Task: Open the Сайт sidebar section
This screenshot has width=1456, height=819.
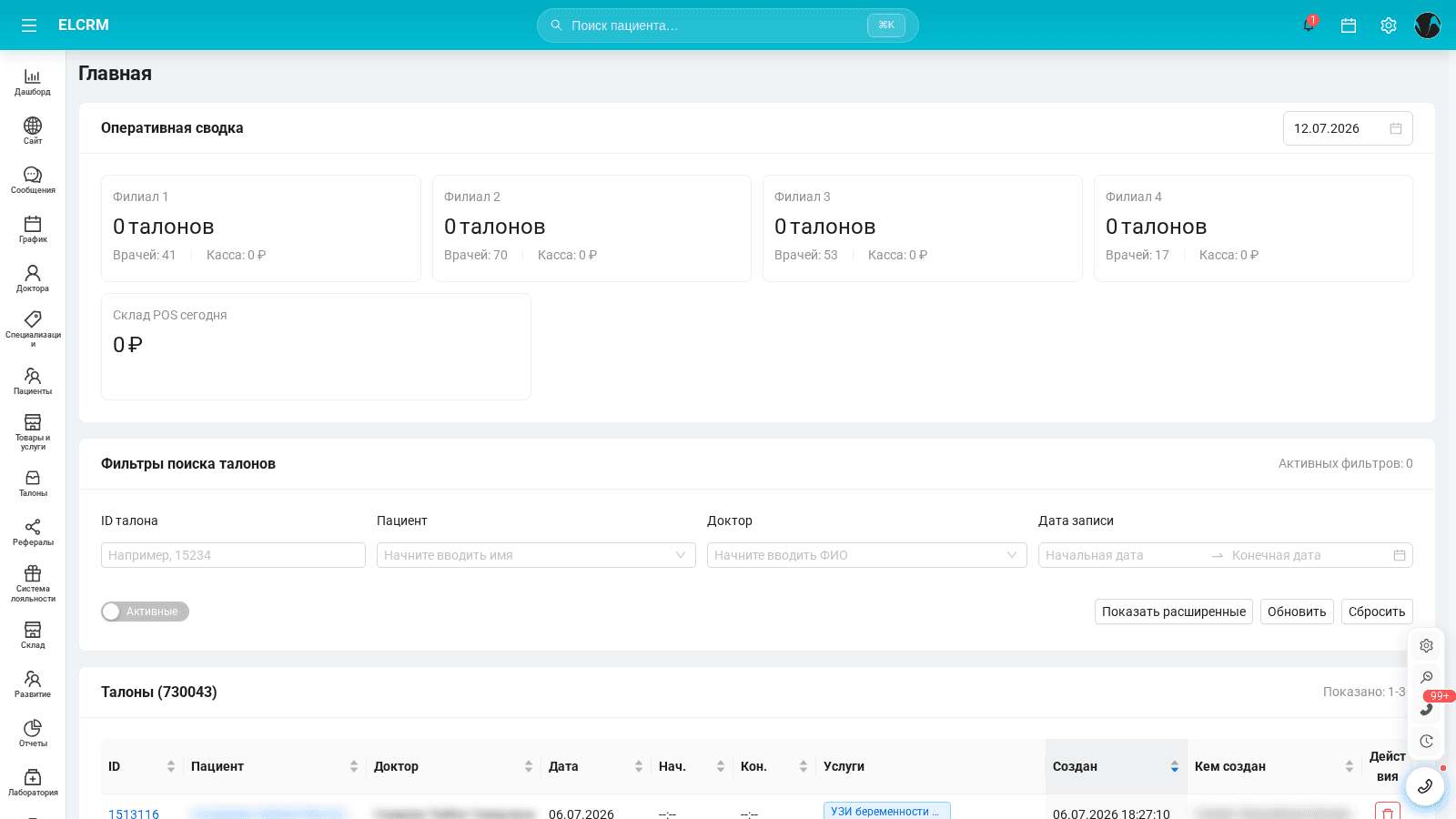Action: click(x=33, y=131)
